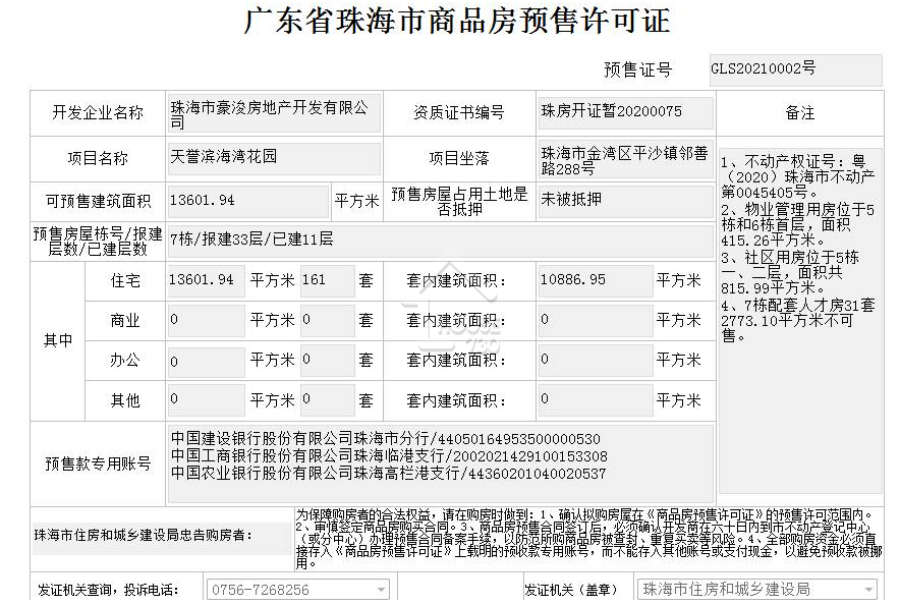Screen dimensions: 900x600
Task: Click the pre-sale bank account text area
Action: pos(440,463)
